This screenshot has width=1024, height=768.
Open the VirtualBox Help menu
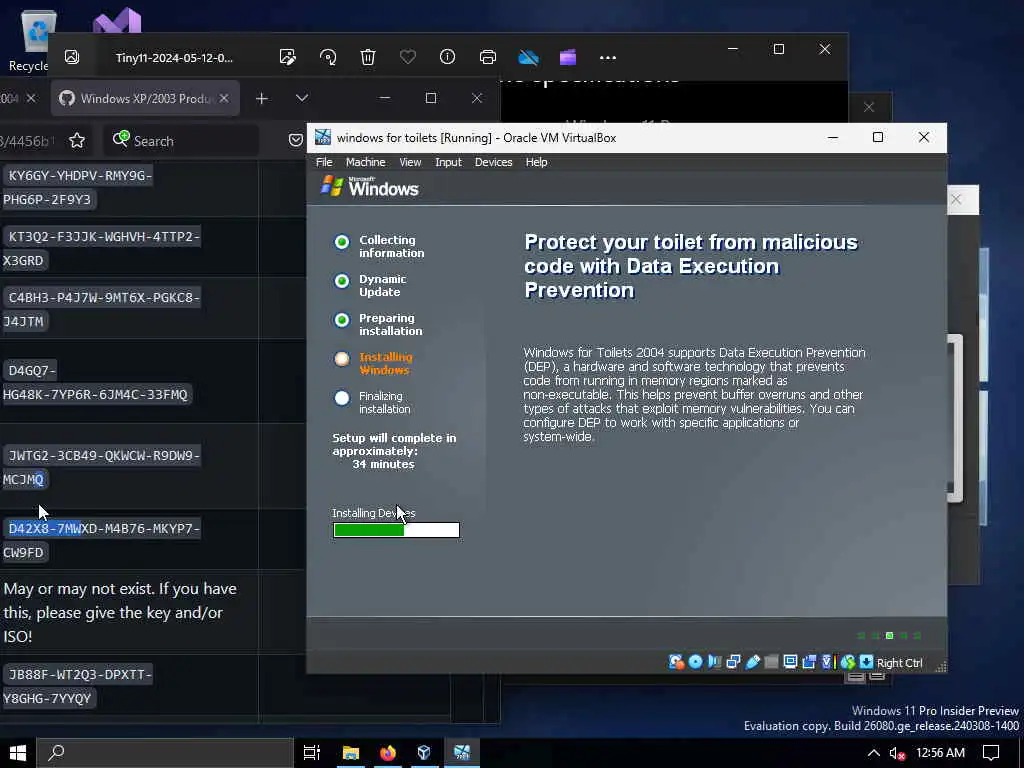click(536, 162)
